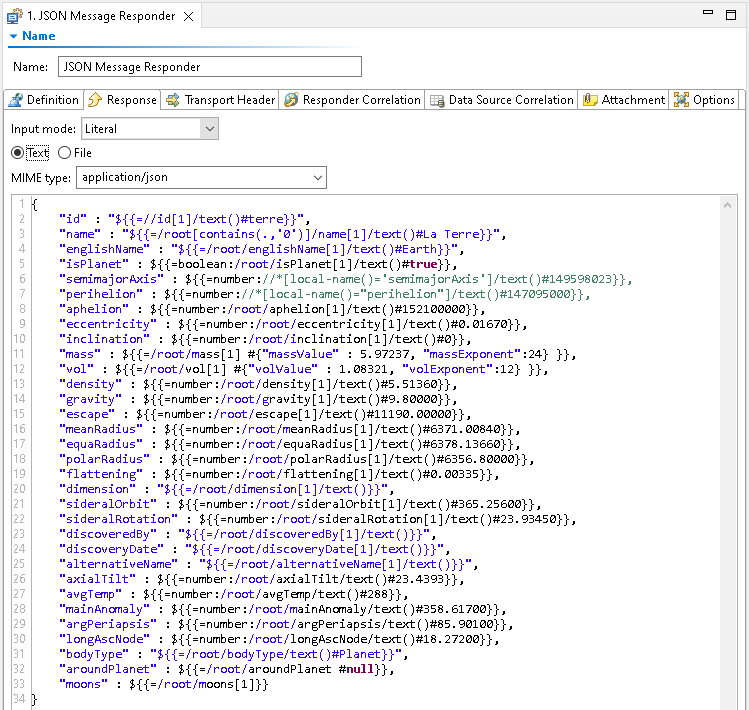Screen dimensions: 749x710
Task: Switch to the Attachment tab
Action: (x=624, y=100)
